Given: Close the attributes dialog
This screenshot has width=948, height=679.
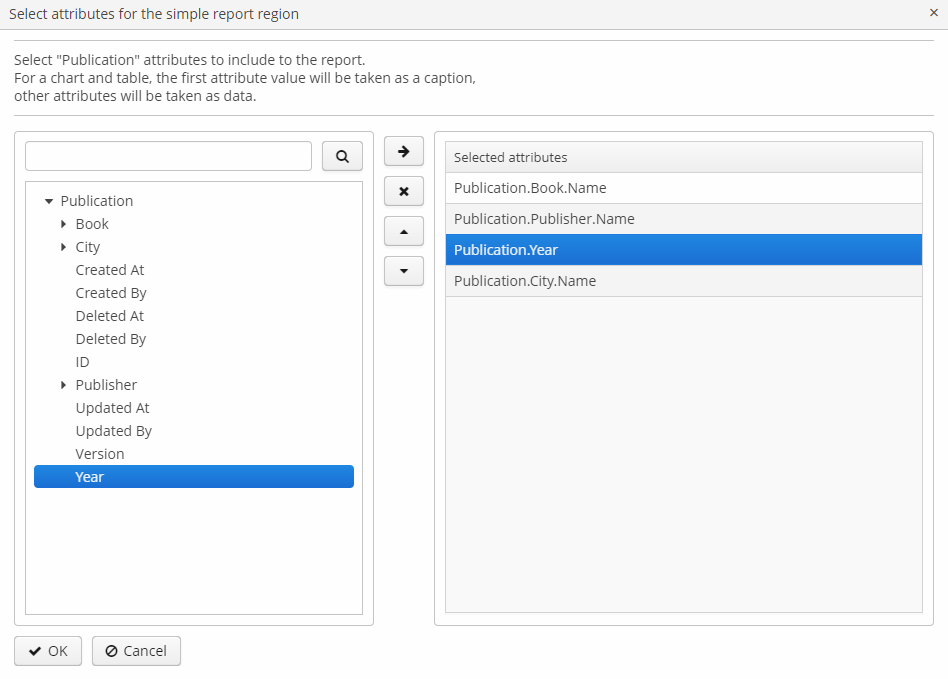Looking at the screenshot, I should (x=935, y=14).
